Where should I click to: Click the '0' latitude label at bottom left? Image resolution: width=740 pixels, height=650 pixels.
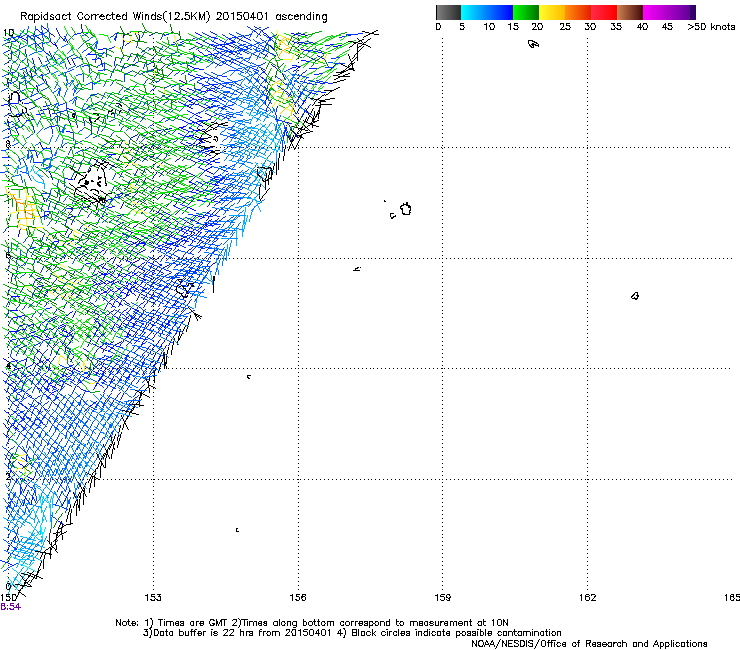click(8, 587)
